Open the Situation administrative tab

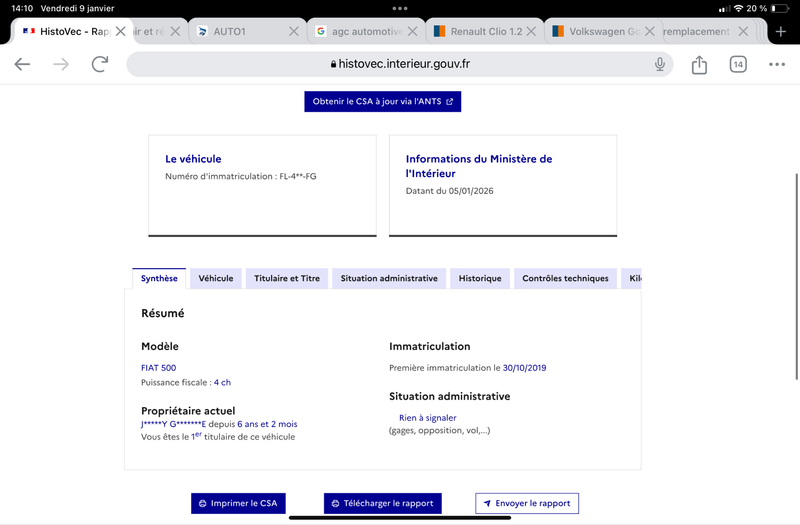point(389,279)
